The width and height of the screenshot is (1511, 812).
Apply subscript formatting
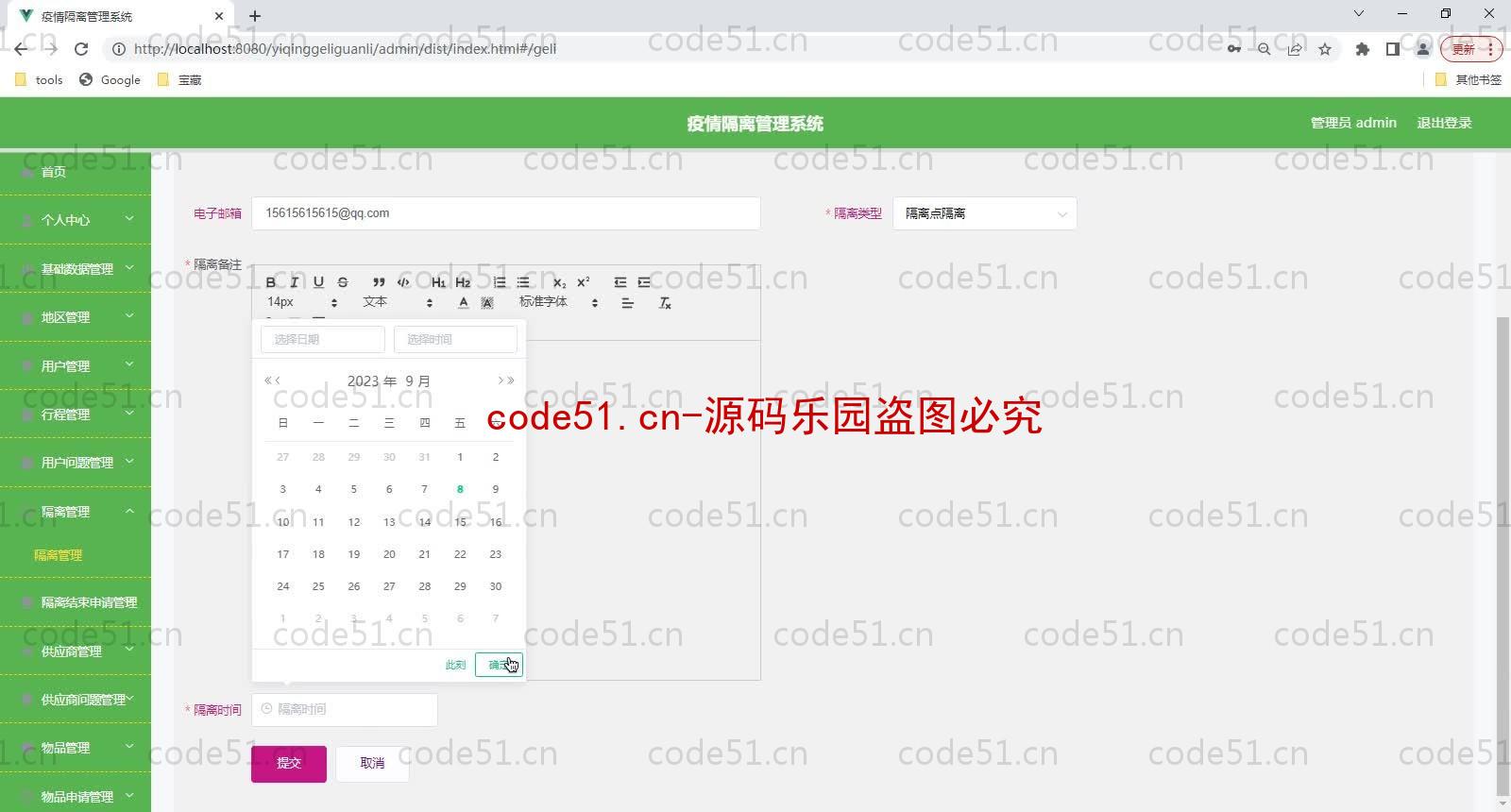click(559, 282)
